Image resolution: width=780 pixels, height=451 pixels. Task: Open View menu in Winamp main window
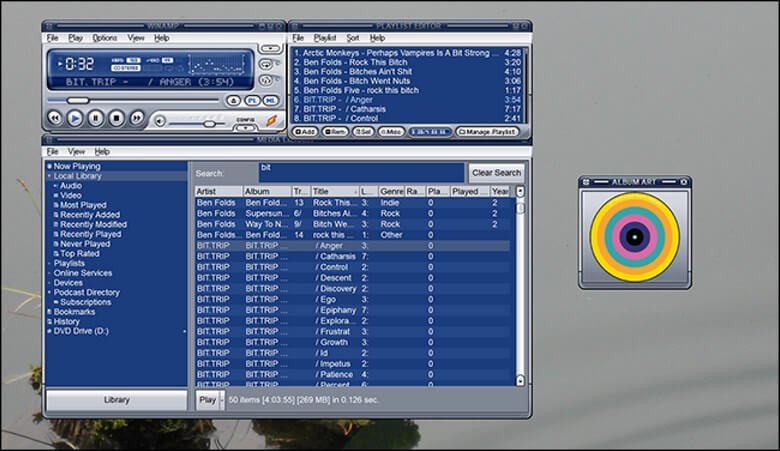pyautogui.click(x=135, y=38)
